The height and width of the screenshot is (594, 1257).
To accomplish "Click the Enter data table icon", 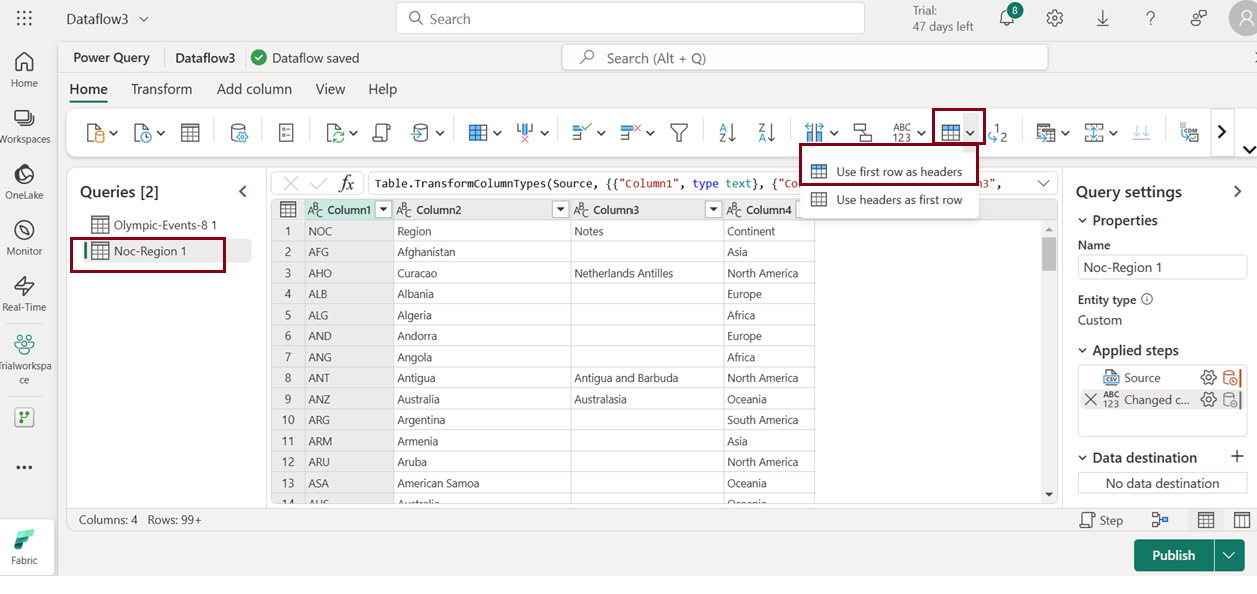I will 190,132.
